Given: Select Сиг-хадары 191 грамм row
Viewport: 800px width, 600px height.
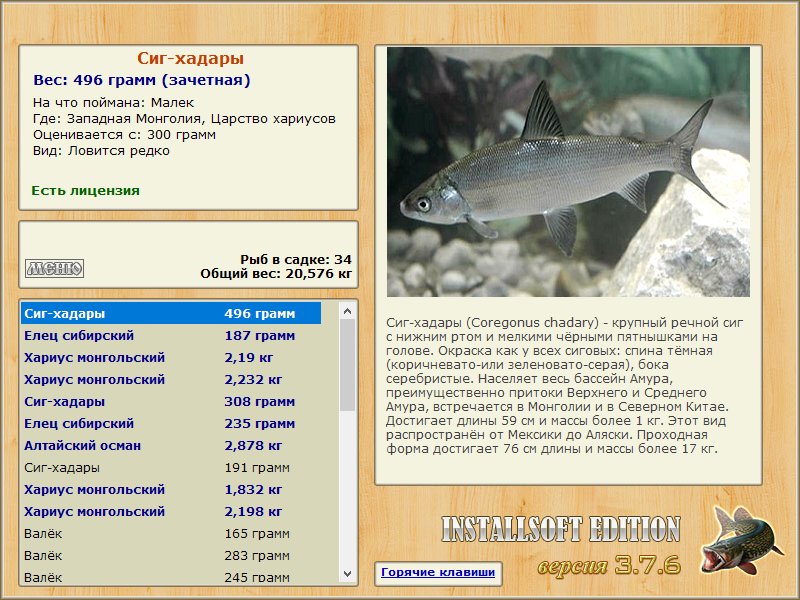Looking at the screenshot, I should pyautogui.click(x=171, y=467).
